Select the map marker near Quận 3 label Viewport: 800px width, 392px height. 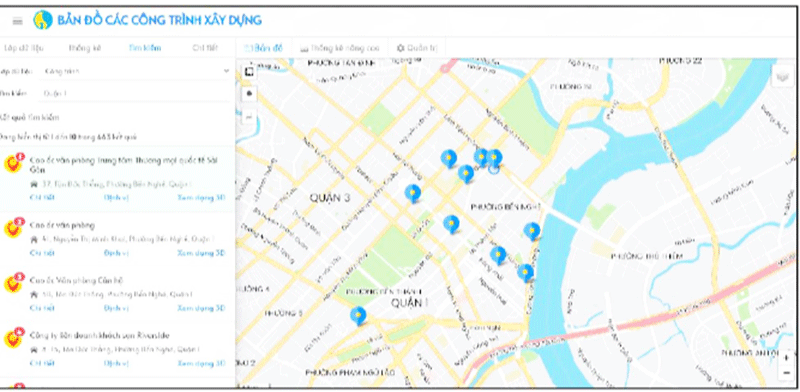pyautogui.click(x=413, y=193)
